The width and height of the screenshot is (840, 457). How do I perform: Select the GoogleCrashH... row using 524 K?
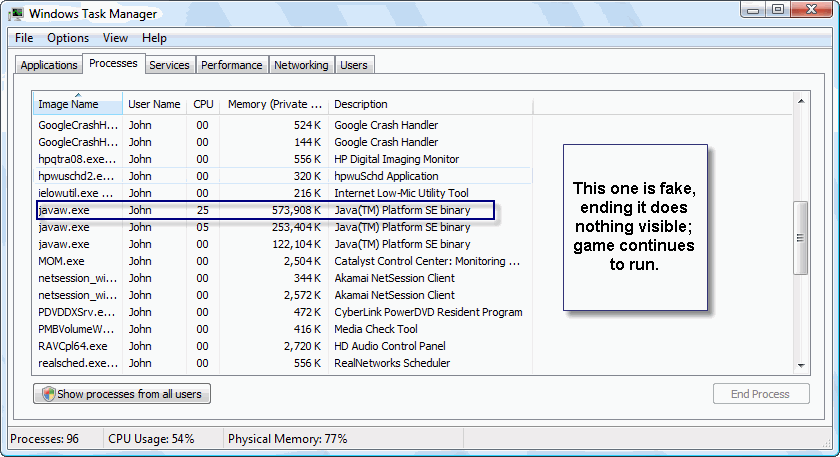click(283, 125)
